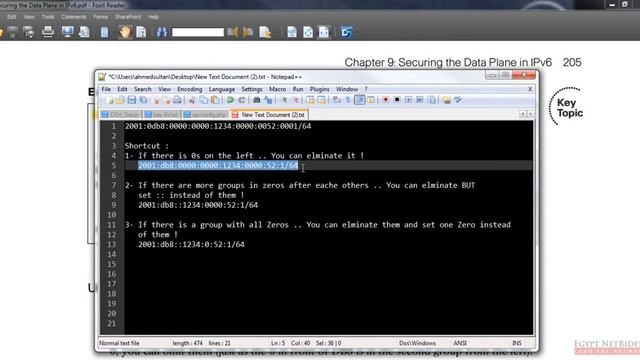Click the Redo arrow in Notepad++ toolbar
The width and height of the screenshot is (640, 360).
click(x=241, y=100)
